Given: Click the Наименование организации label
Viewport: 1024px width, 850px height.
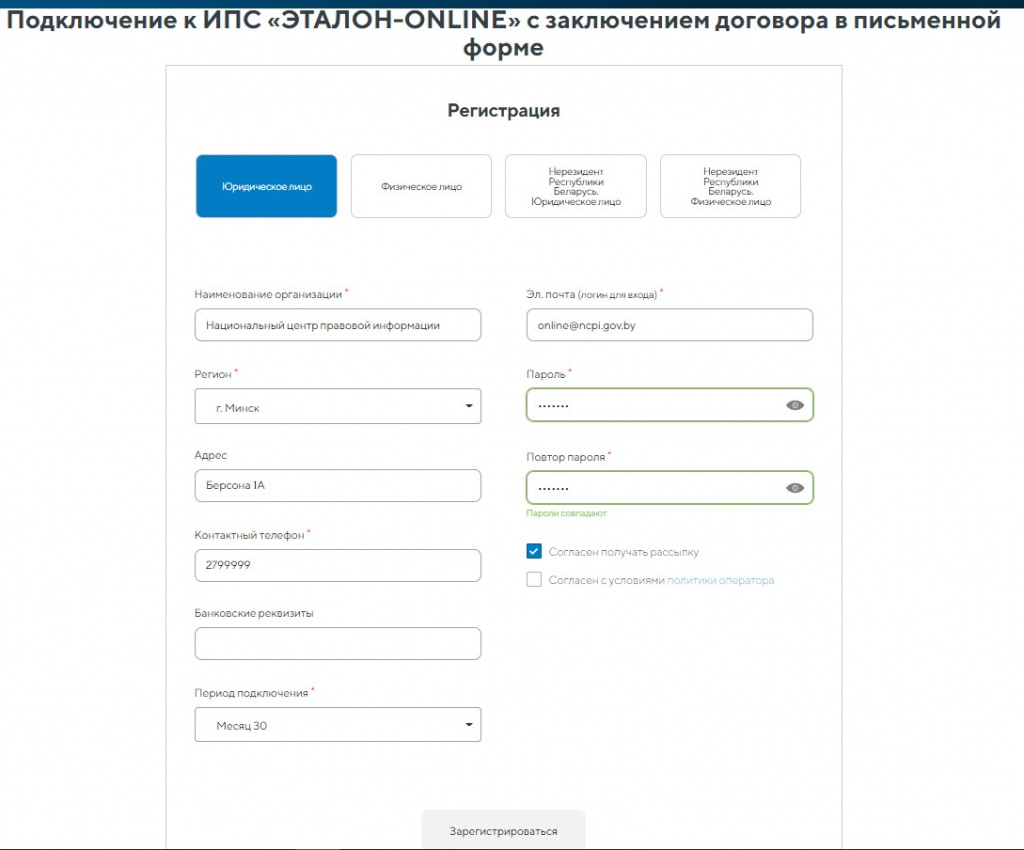Looking at the screenshot, I should 268,294.
